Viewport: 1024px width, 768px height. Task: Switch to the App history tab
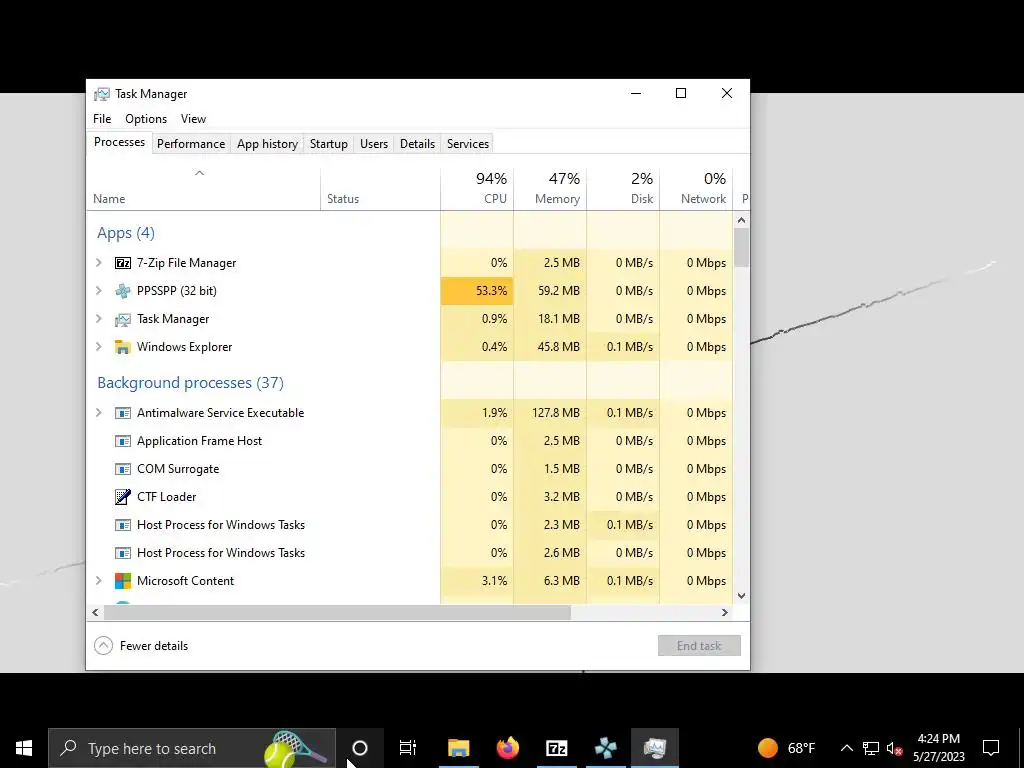coord(267,144)
